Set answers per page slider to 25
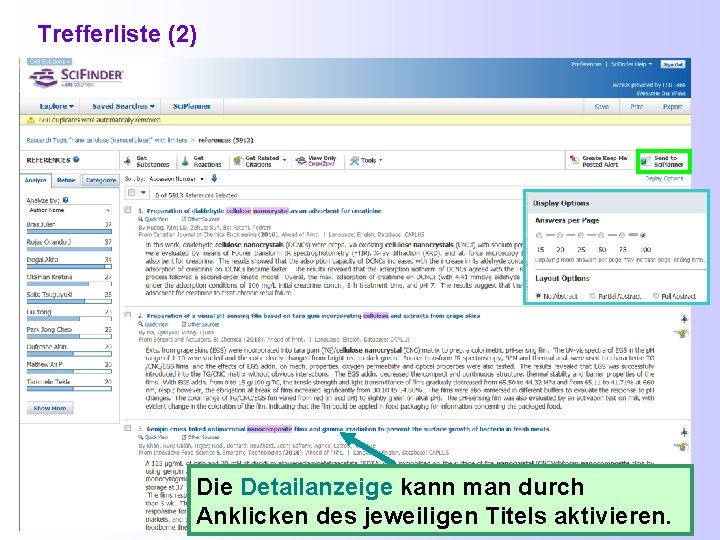 [x=580, y=235]
